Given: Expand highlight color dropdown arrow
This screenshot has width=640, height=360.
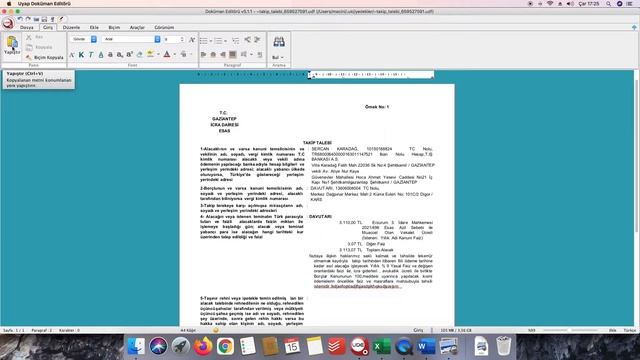Looking at the screenshot, I should click(158, 54).
